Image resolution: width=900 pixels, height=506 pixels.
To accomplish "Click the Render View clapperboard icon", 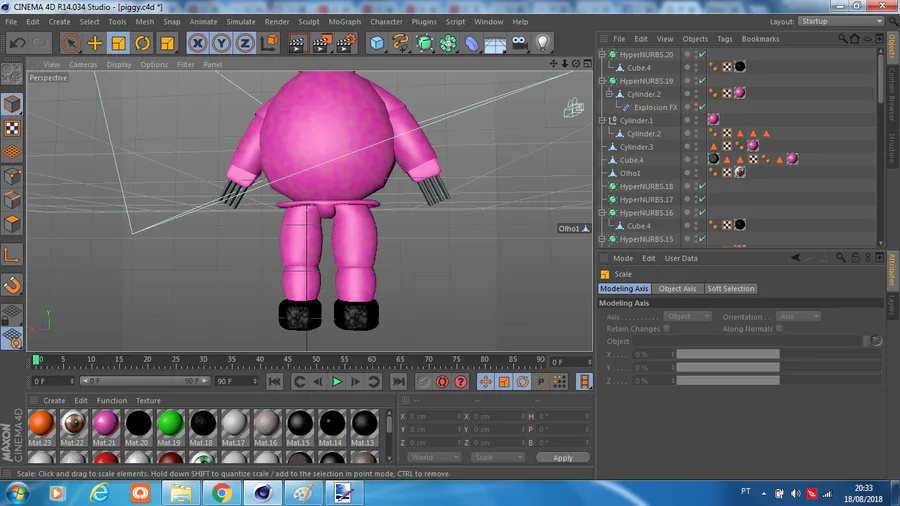I will (297, 43).
